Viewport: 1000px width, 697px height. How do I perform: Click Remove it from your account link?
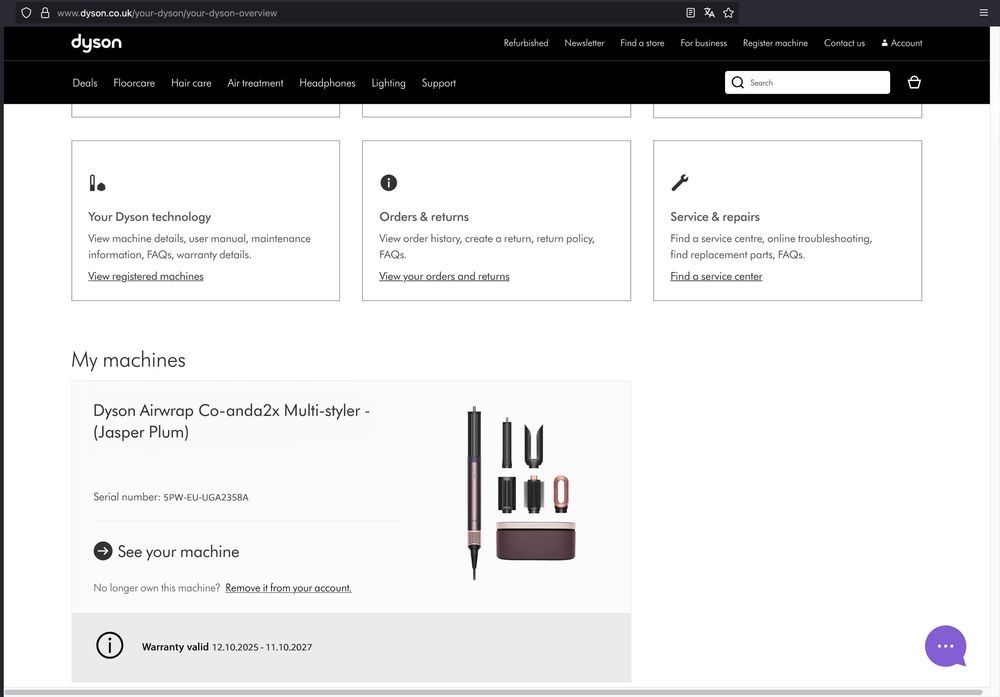click(288, 588)
